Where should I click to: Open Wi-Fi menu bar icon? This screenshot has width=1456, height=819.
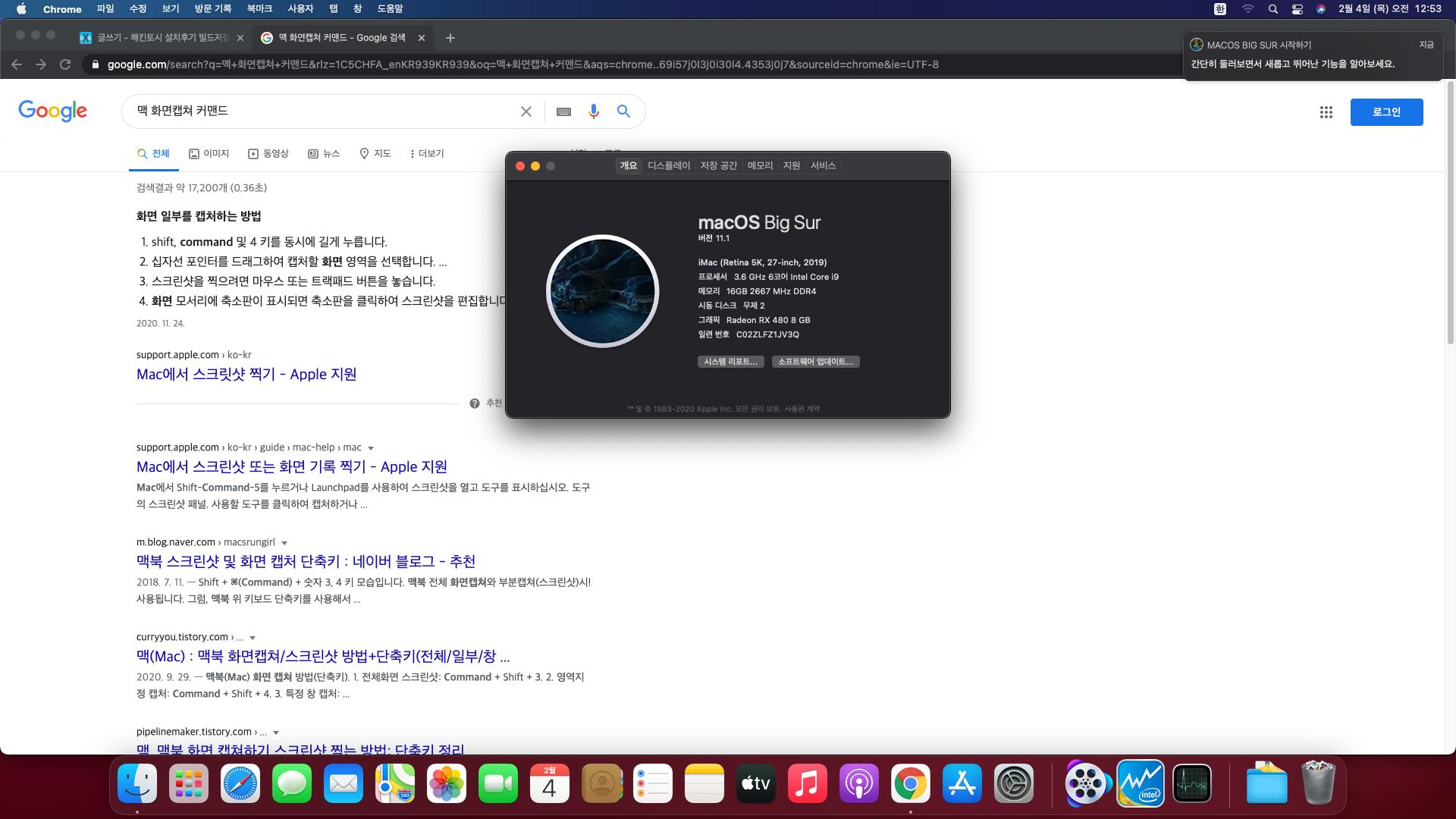1247,9
